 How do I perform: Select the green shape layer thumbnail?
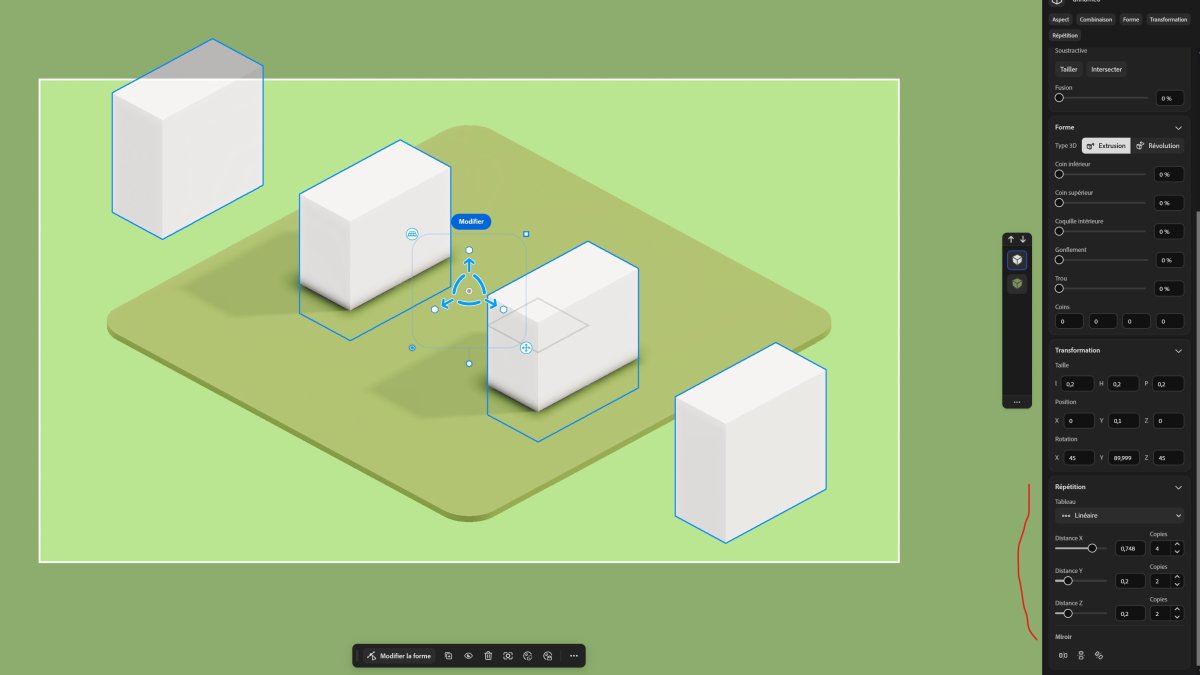pos(1017,284)
